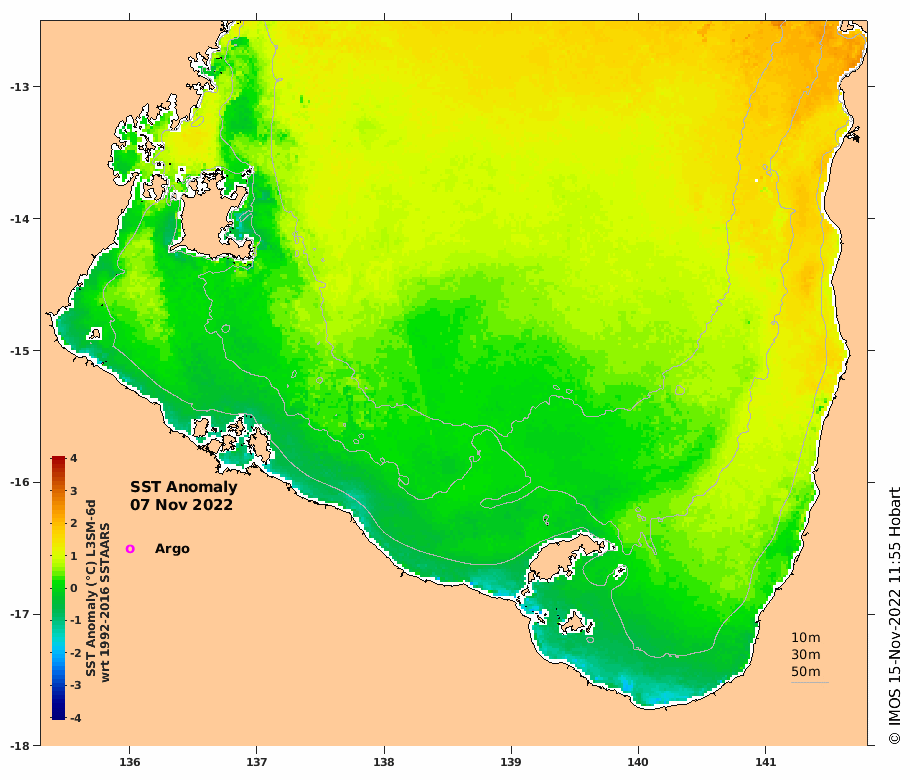This screenshot has width=910, height=780.
Task: Click the '137' longitude axis label
Action: coord(257,762)
